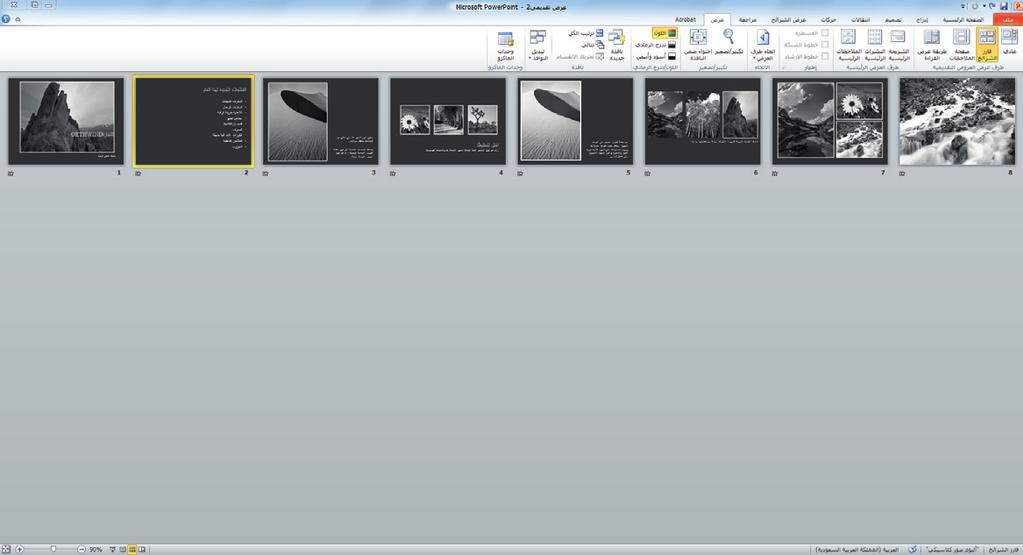
Task: Click spell check icon on status bar
Action: [913, 550]
